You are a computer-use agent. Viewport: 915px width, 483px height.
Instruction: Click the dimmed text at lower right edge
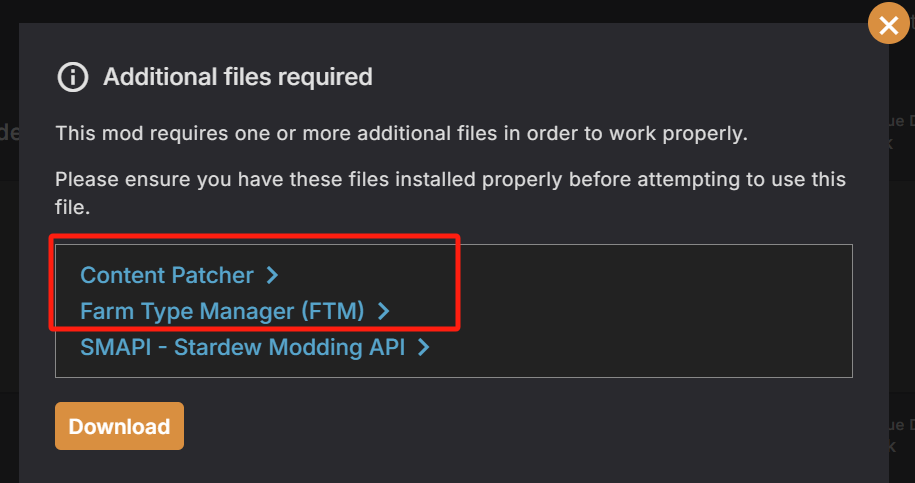[902, 435]
